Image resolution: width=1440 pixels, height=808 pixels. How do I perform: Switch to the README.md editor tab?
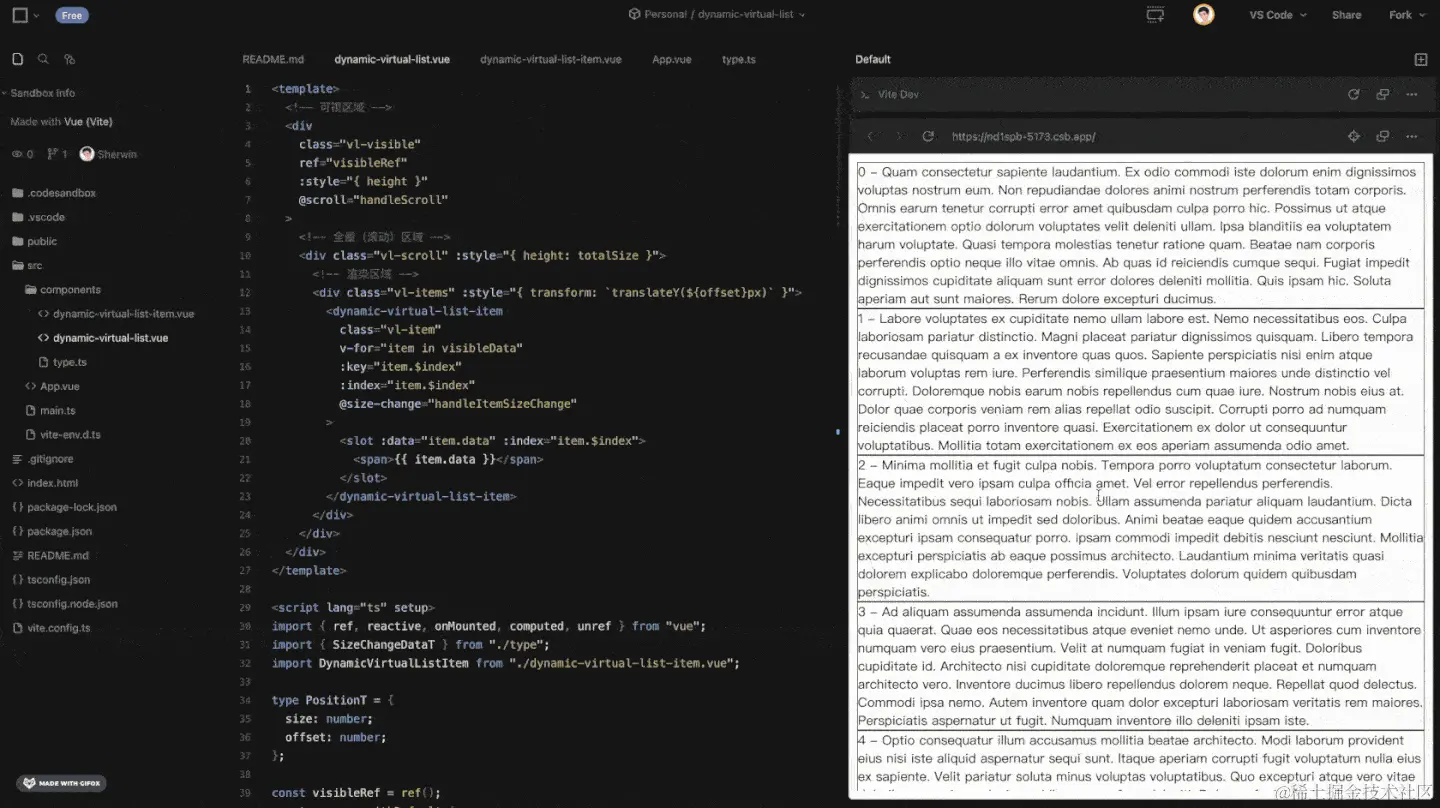coord(273,59)
